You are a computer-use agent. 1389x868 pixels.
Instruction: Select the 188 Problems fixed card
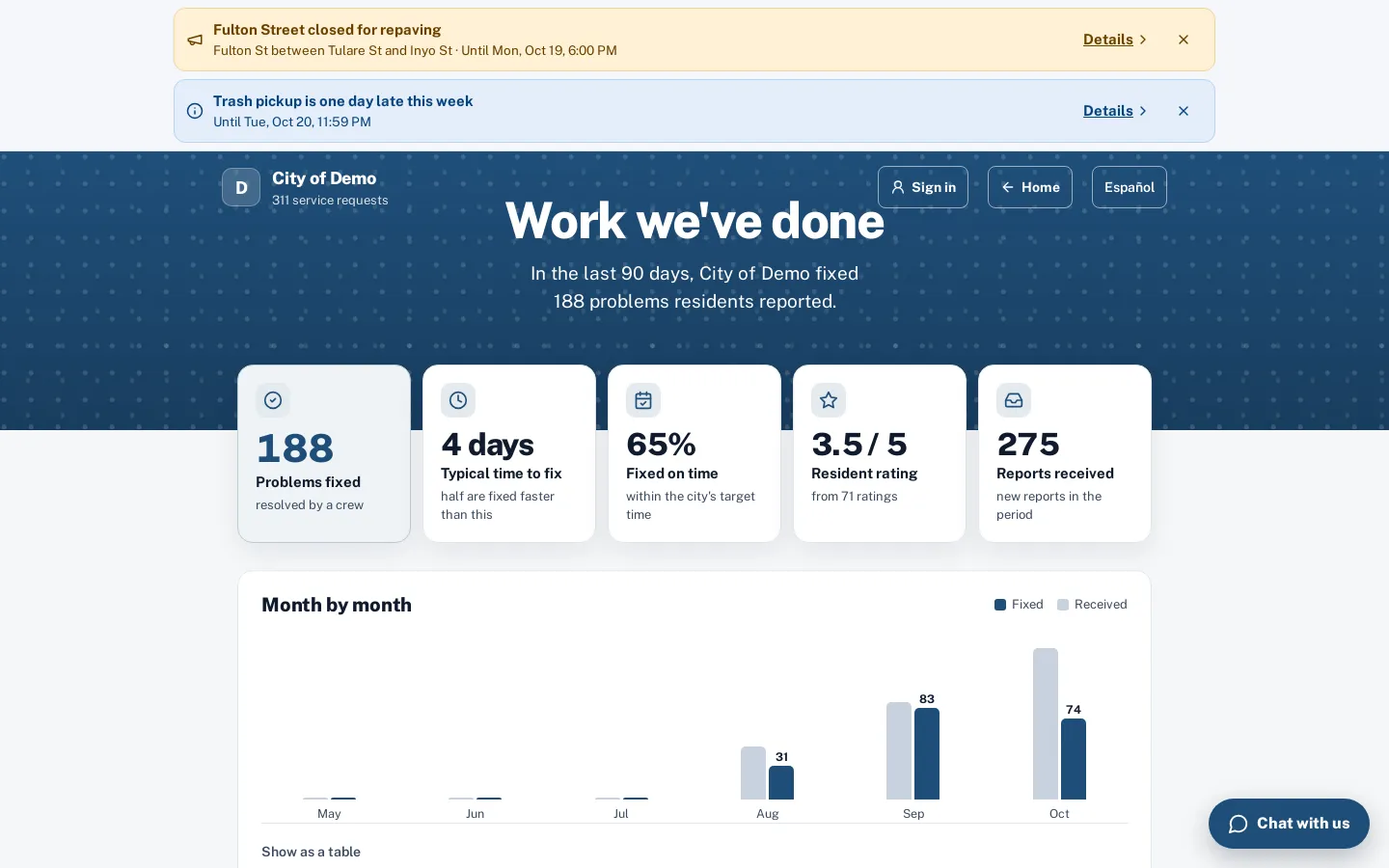[x=324, y=453]
